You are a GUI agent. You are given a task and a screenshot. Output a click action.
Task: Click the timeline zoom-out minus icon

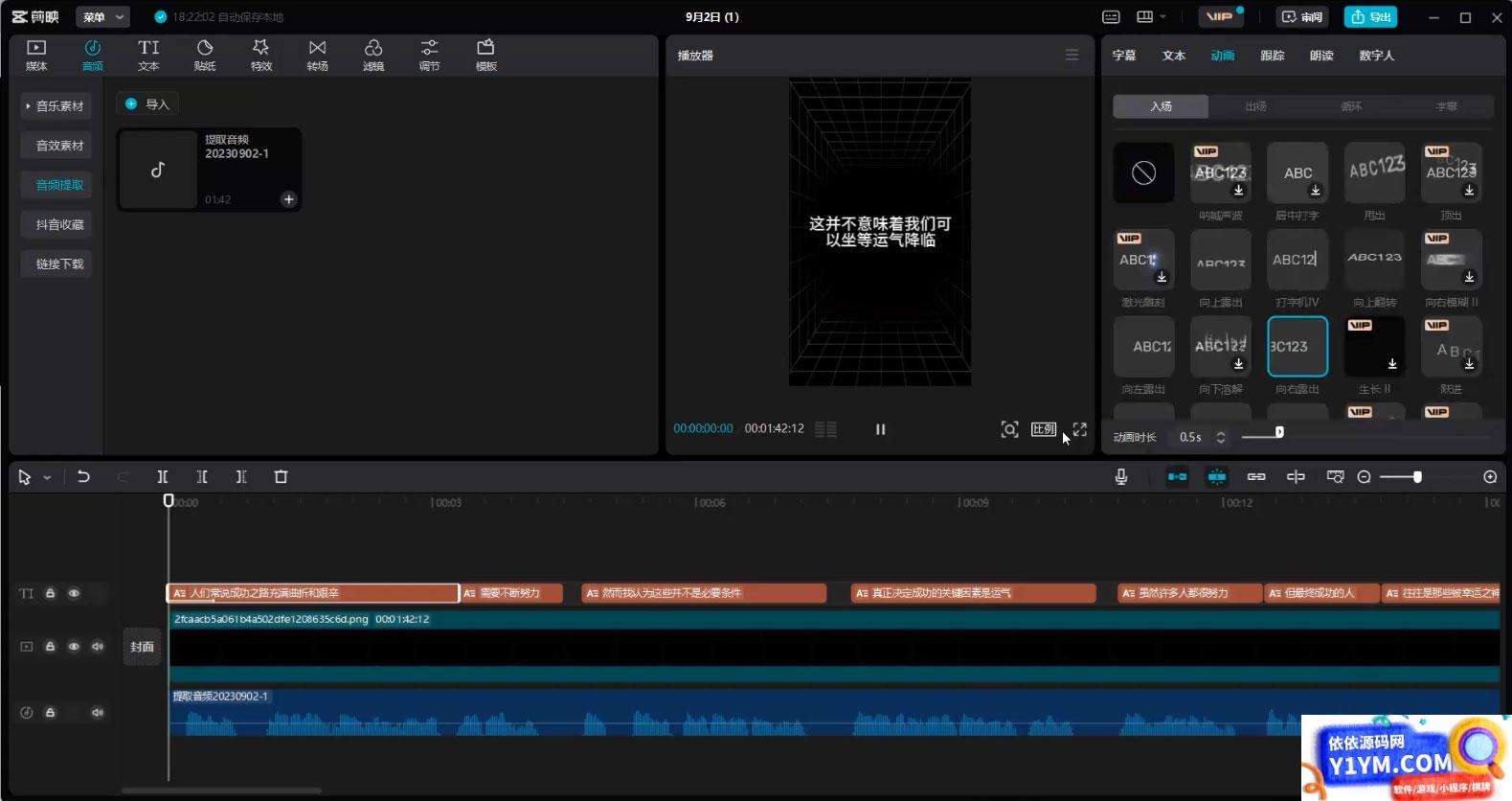point(1364,476)
